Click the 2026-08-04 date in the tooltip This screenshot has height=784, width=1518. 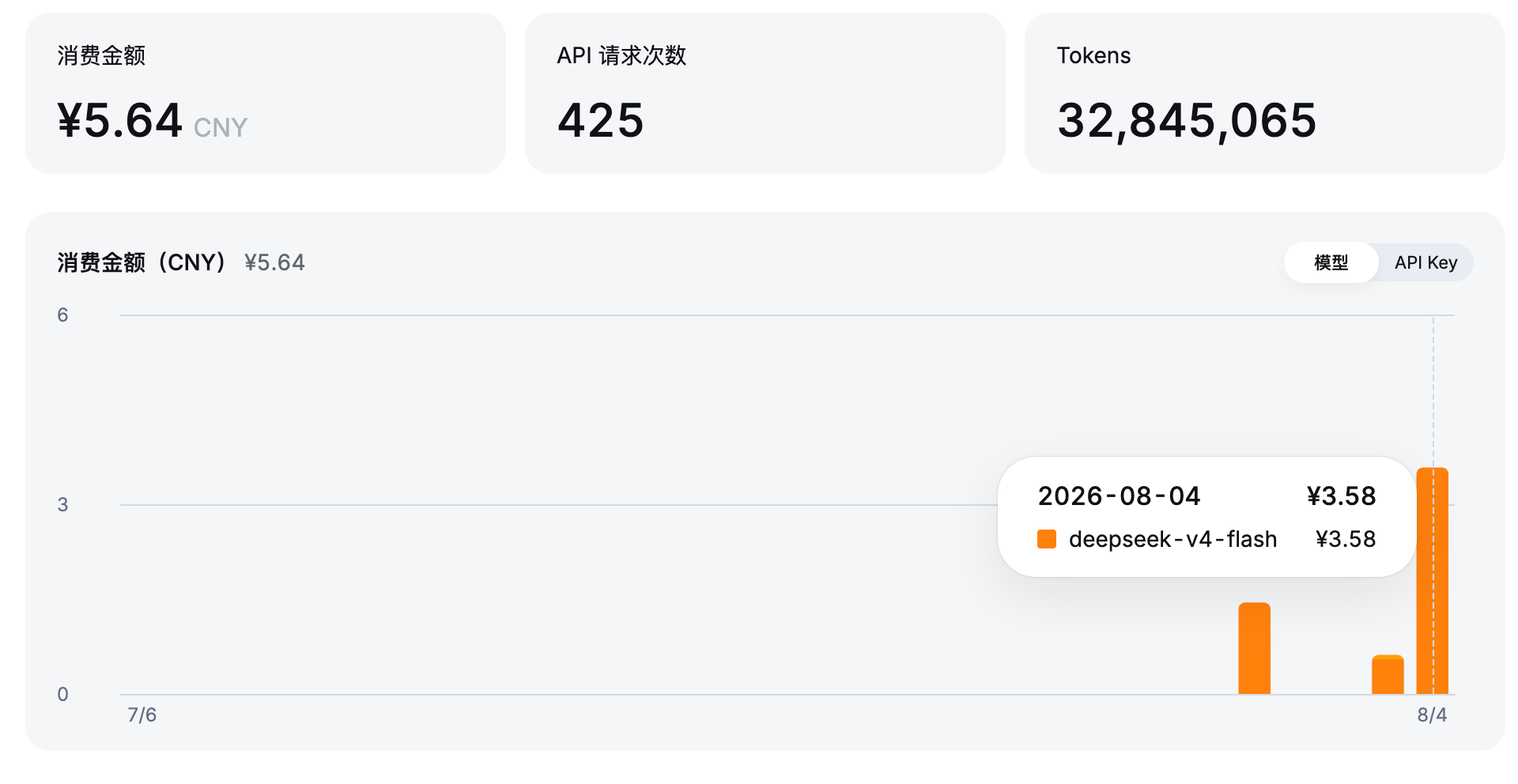pyautogui.click(x=1119, y=496)
